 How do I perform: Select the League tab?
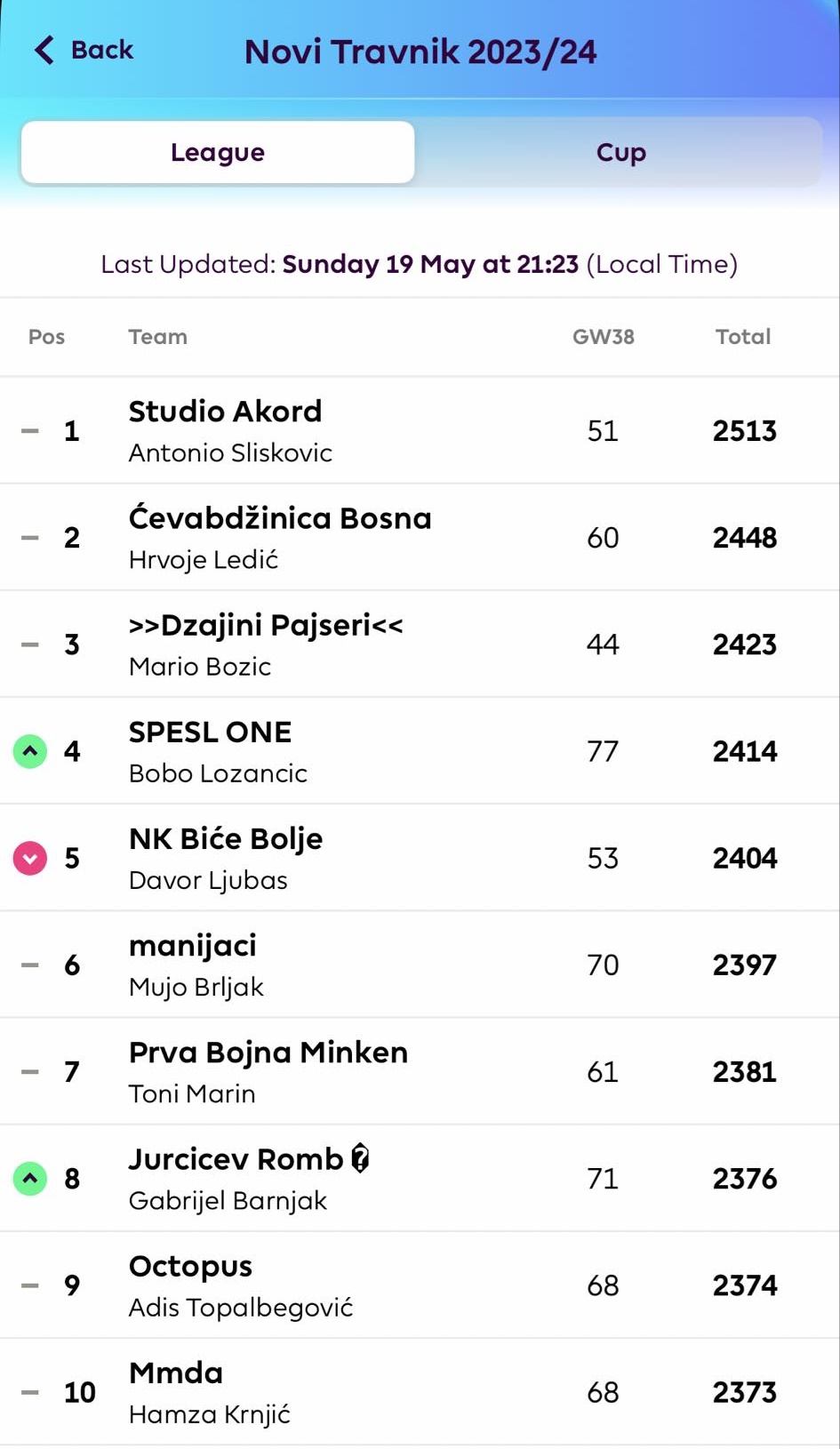pos(218,152)
